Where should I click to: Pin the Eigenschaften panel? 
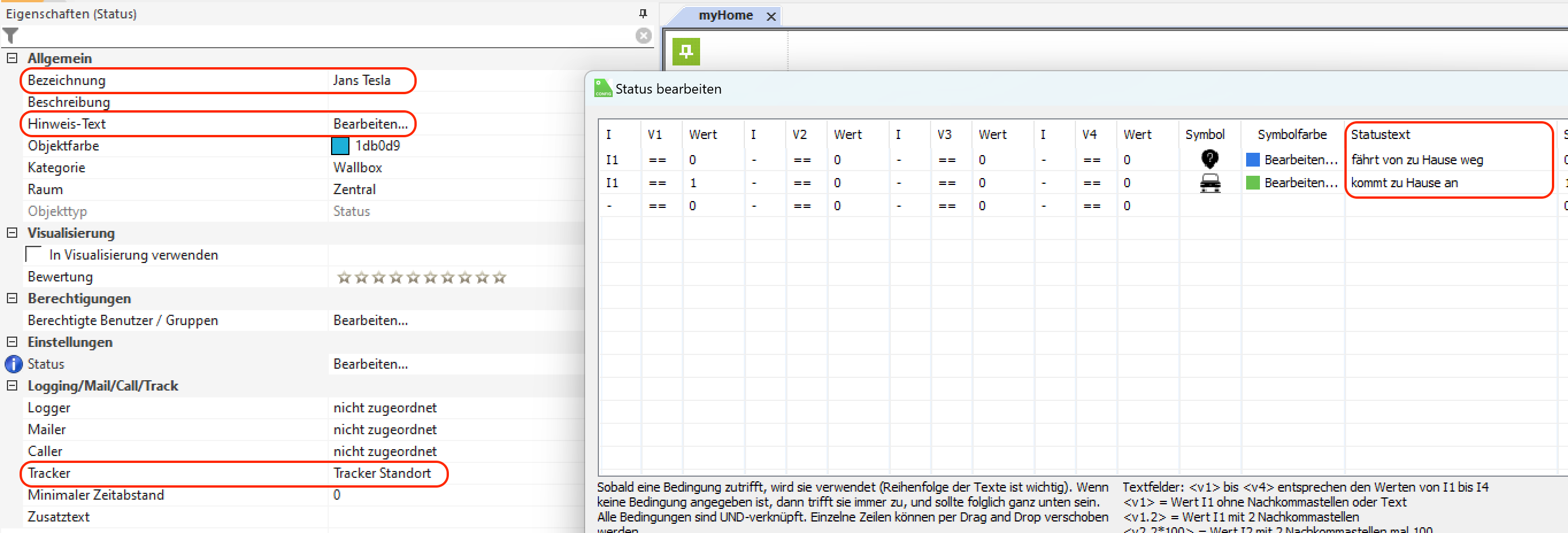coord(643,13)
